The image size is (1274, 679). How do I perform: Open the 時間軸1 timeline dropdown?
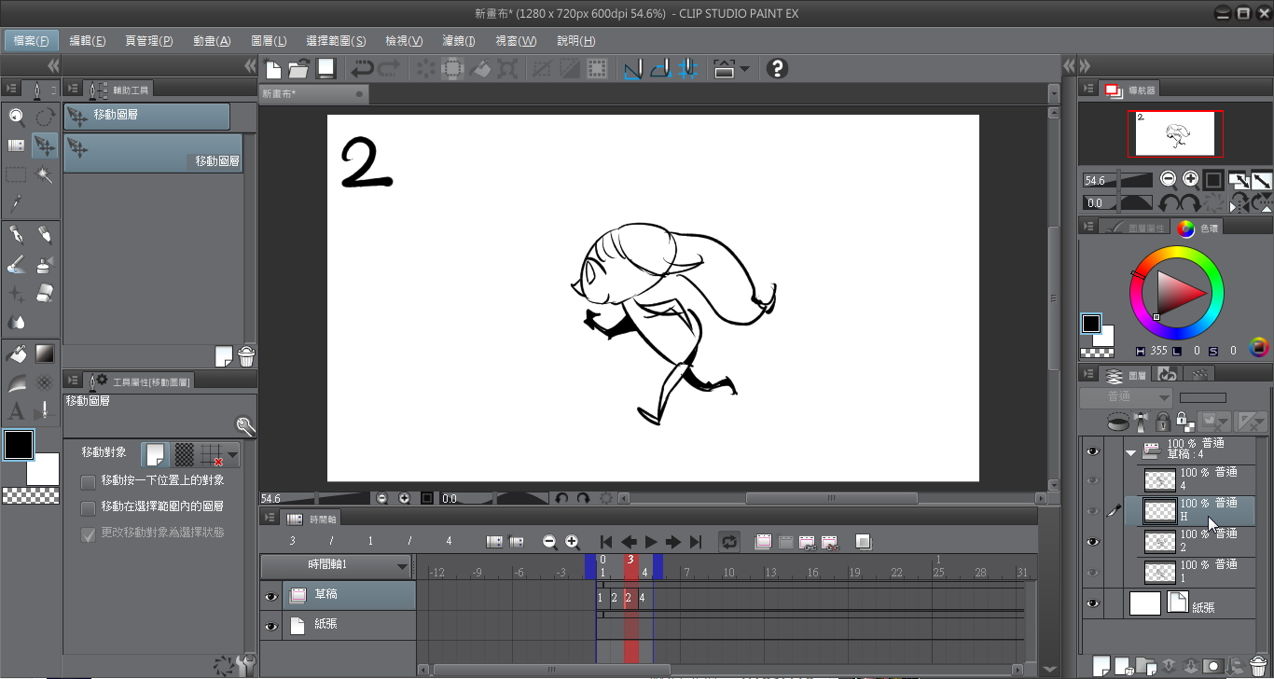tap(402, 566)
